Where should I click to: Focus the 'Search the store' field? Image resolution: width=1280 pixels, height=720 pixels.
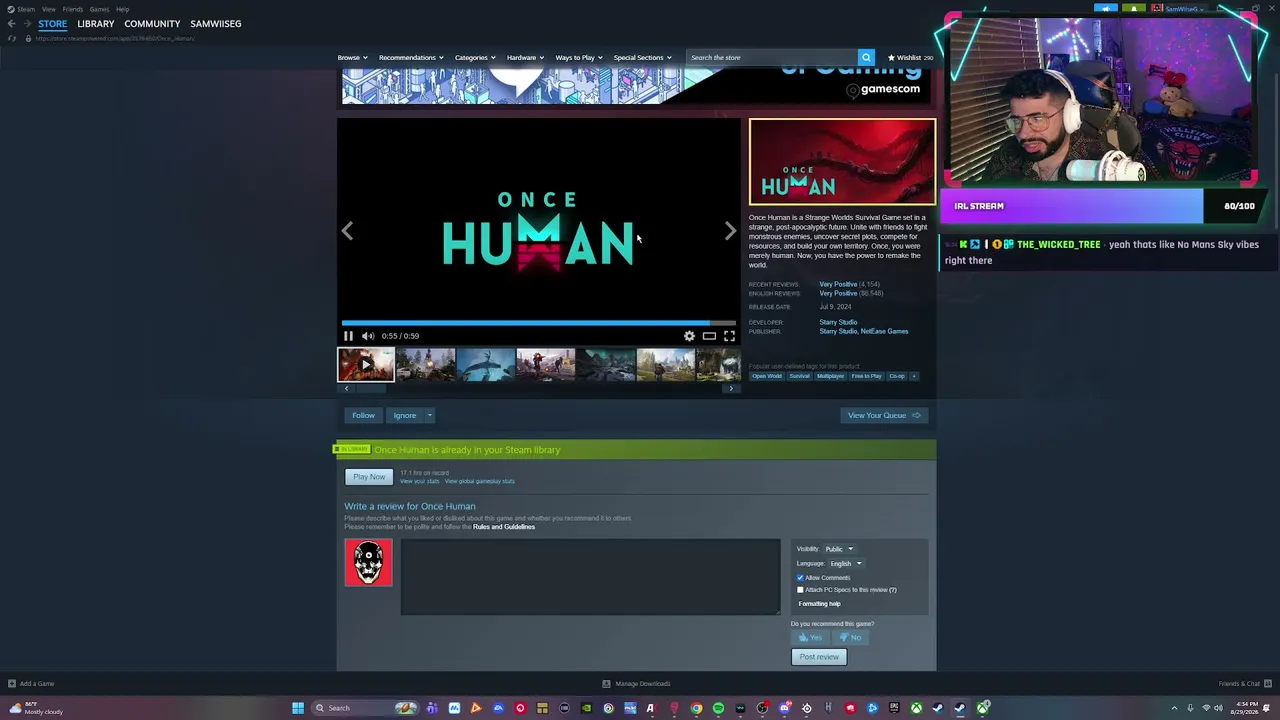coord(772,57)
